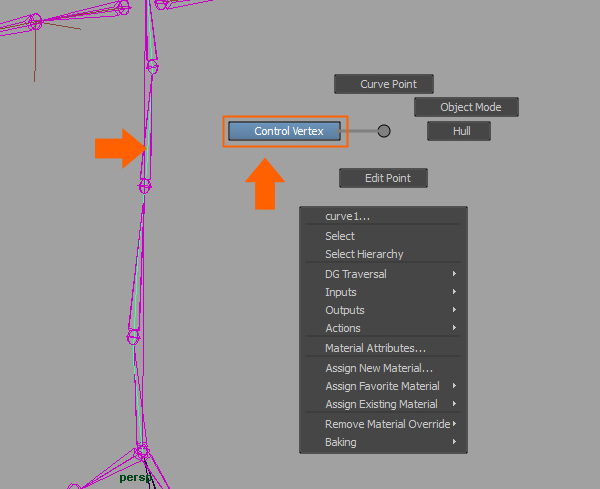Switch to Object Mode
This screenshot has width=600, height=489.
coord(466,107)
